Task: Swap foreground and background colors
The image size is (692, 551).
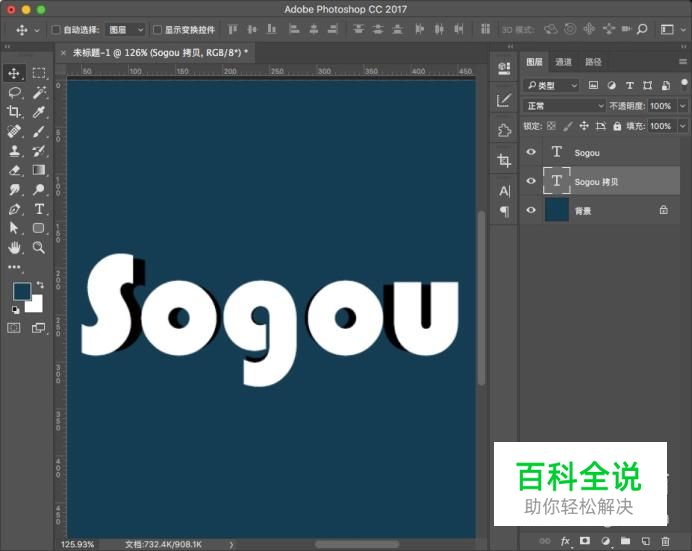Action: [x=40, y=285]
